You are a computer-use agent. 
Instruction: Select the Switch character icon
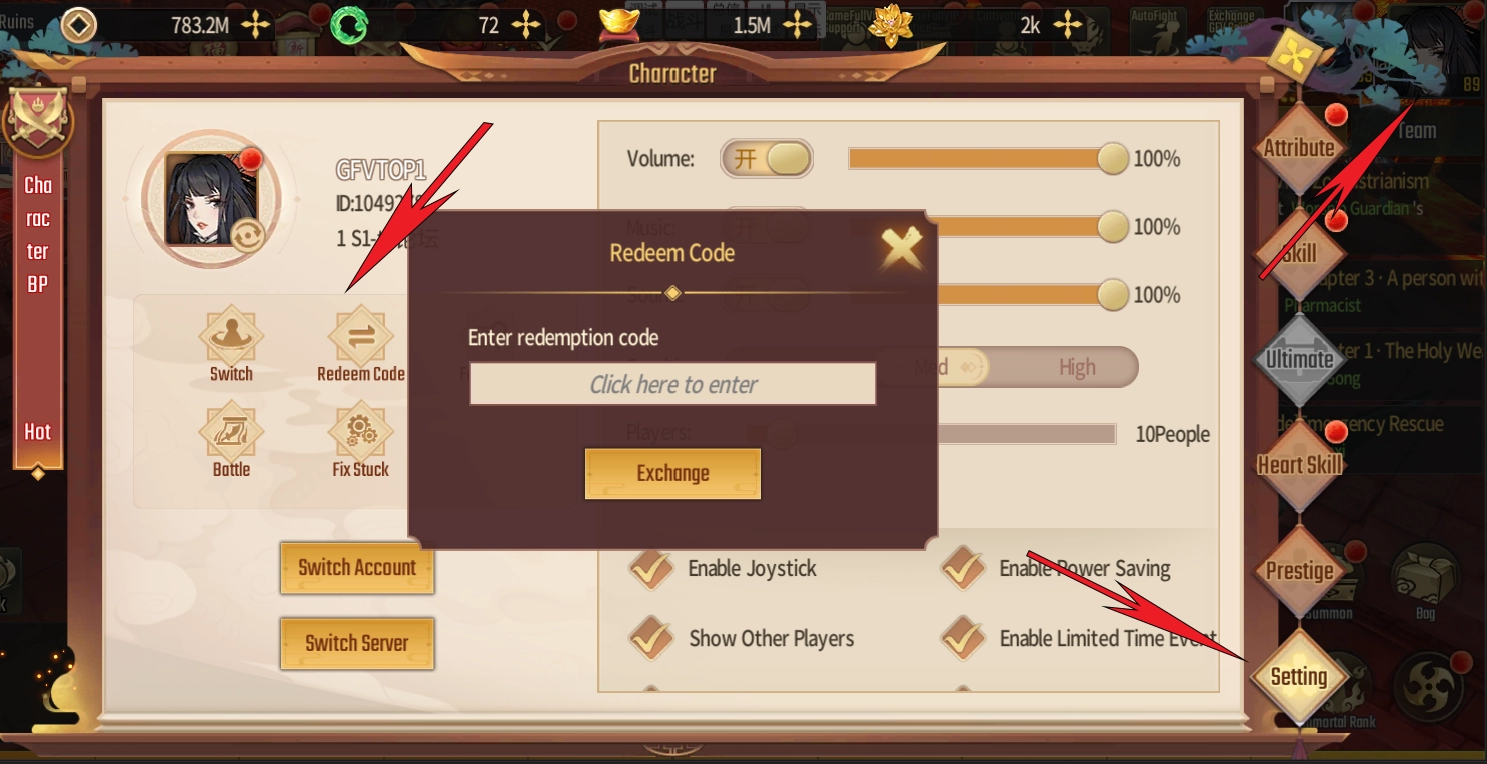(231, 337)
